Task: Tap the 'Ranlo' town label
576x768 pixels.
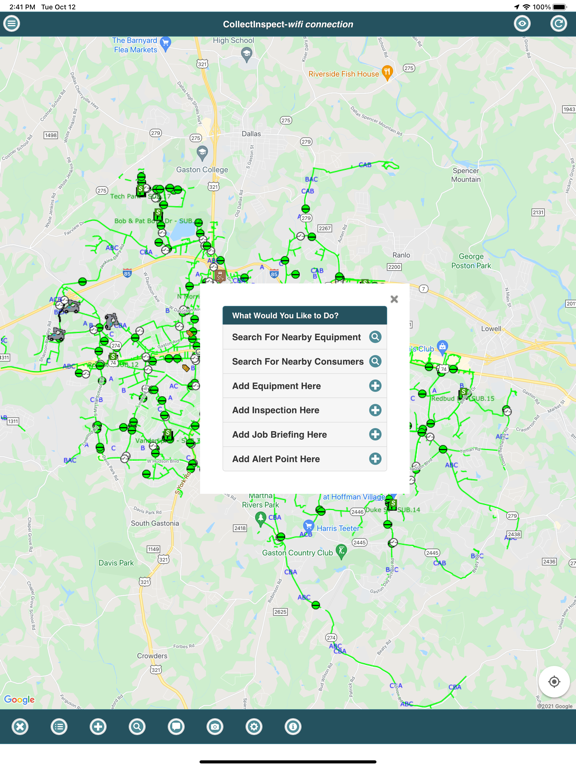Action: coord(401,255)
